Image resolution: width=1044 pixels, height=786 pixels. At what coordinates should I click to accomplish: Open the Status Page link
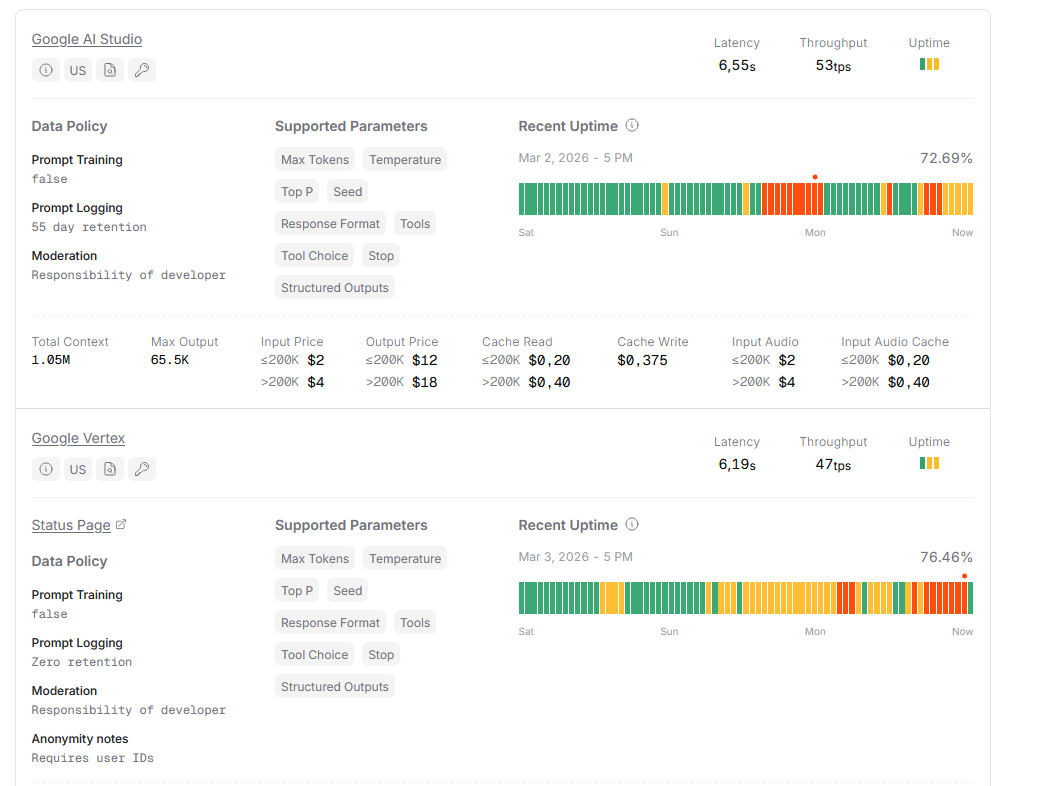[71, 525]
